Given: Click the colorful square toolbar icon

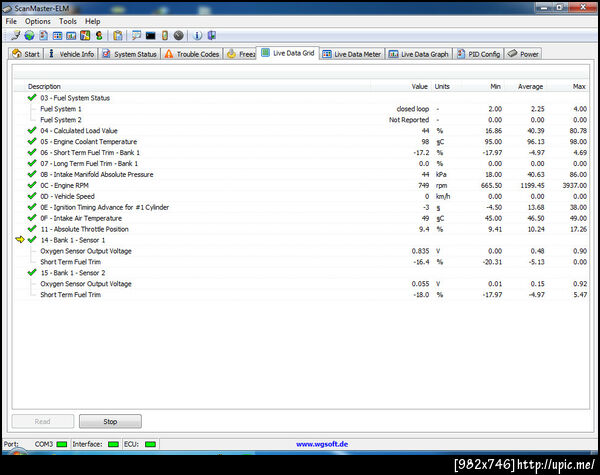Looking at the screenshot, I should [85, 36].
